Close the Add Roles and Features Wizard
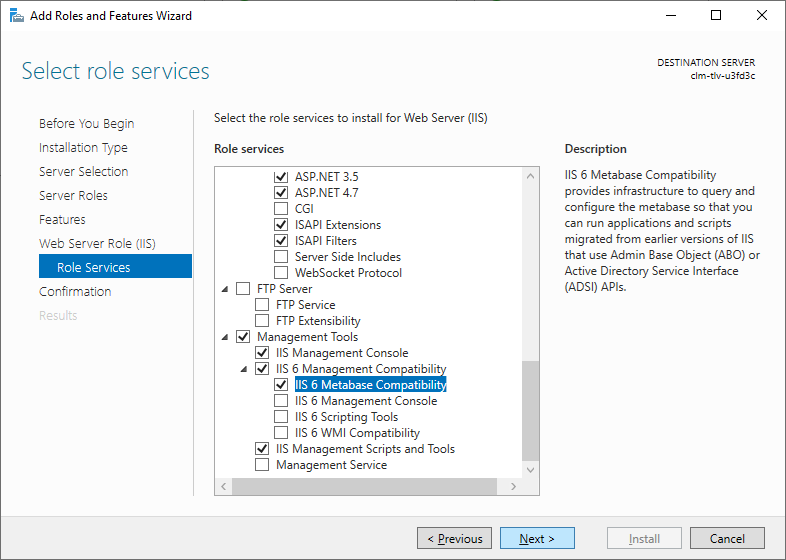786x560 pixels. 762,16
